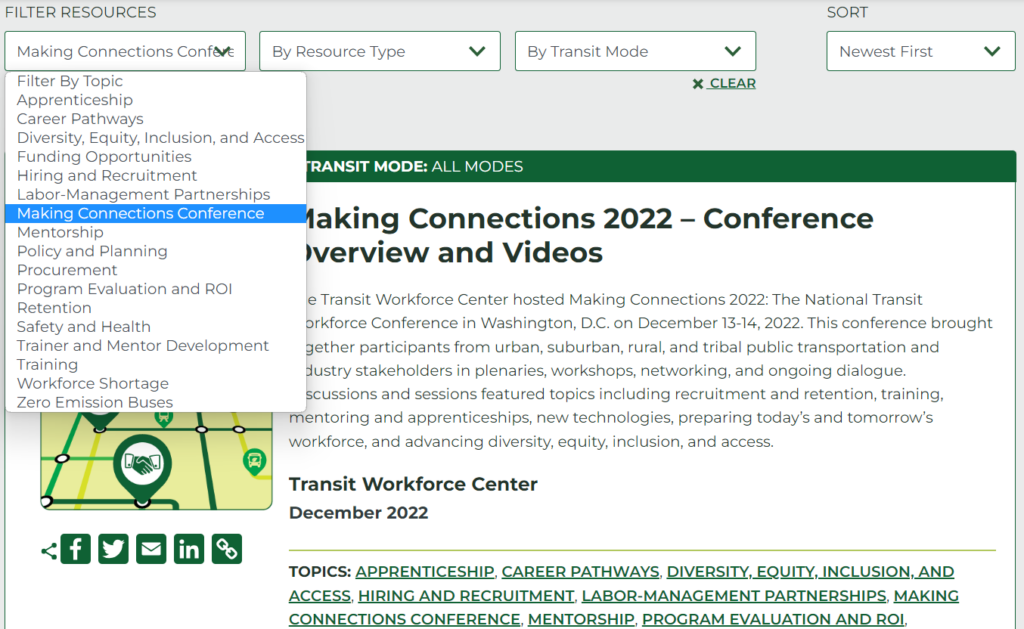Screen dimensions: 1024x629
Task: Select Workforce Shortage option
Action: pyautogui.click(x=155, y=384)
